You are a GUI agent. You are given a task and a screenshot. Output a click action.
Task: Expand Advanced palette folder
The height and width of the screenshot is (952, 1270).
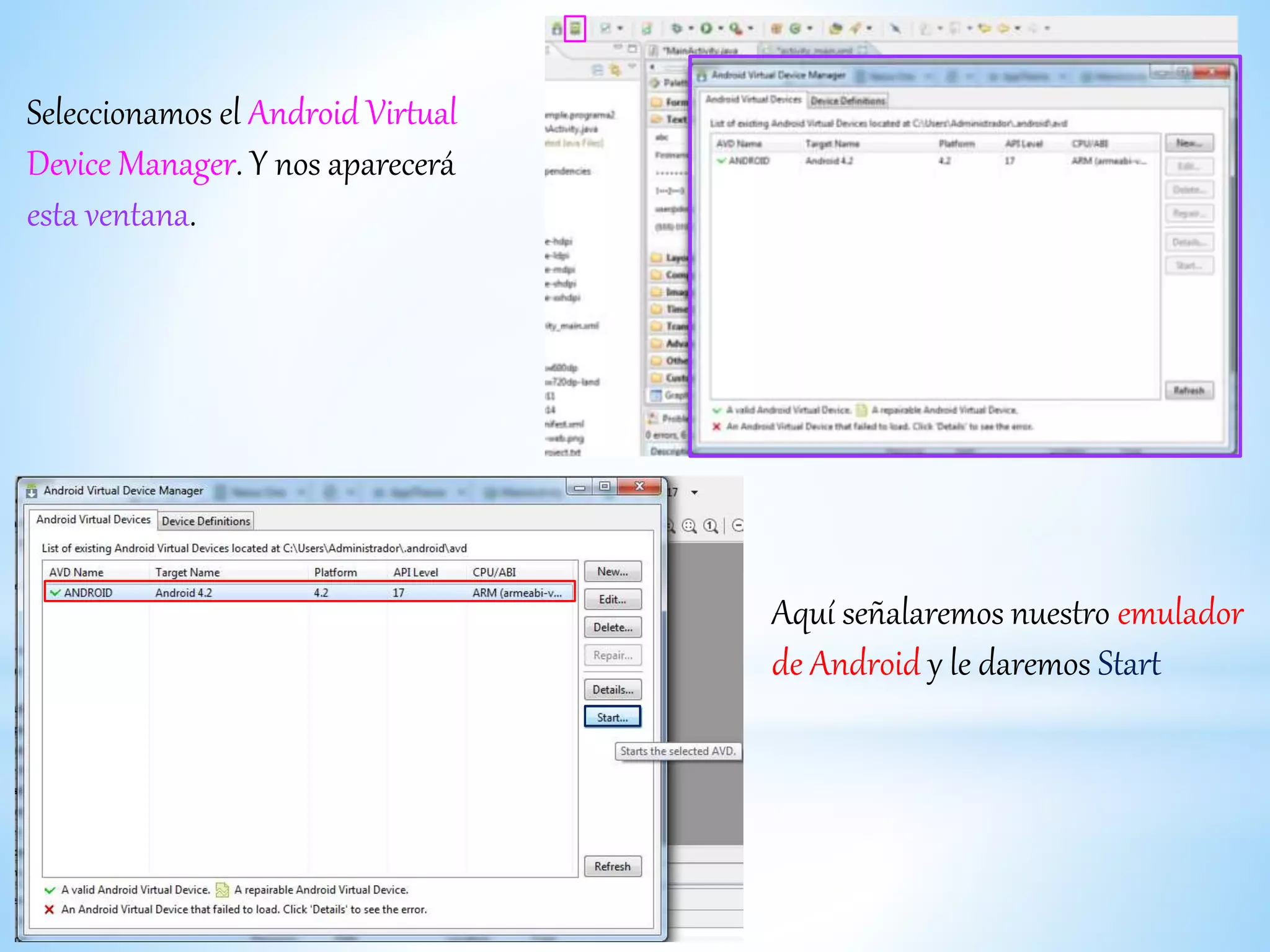pos(669,343)
